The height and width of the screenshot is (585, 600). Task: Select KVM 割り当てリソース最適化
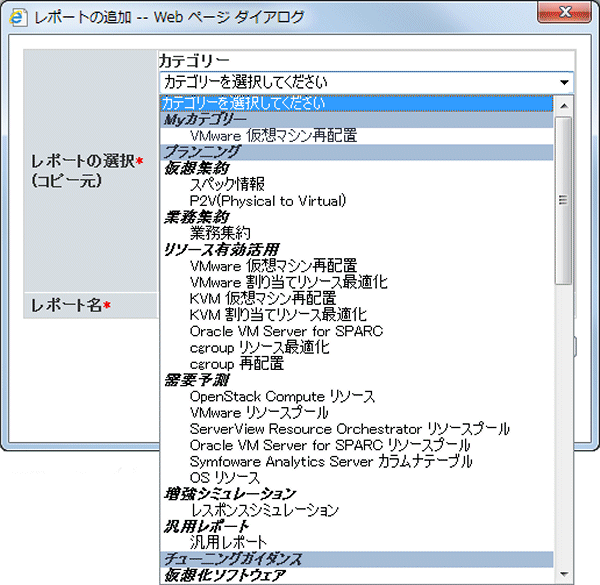(x=279, y=315)
